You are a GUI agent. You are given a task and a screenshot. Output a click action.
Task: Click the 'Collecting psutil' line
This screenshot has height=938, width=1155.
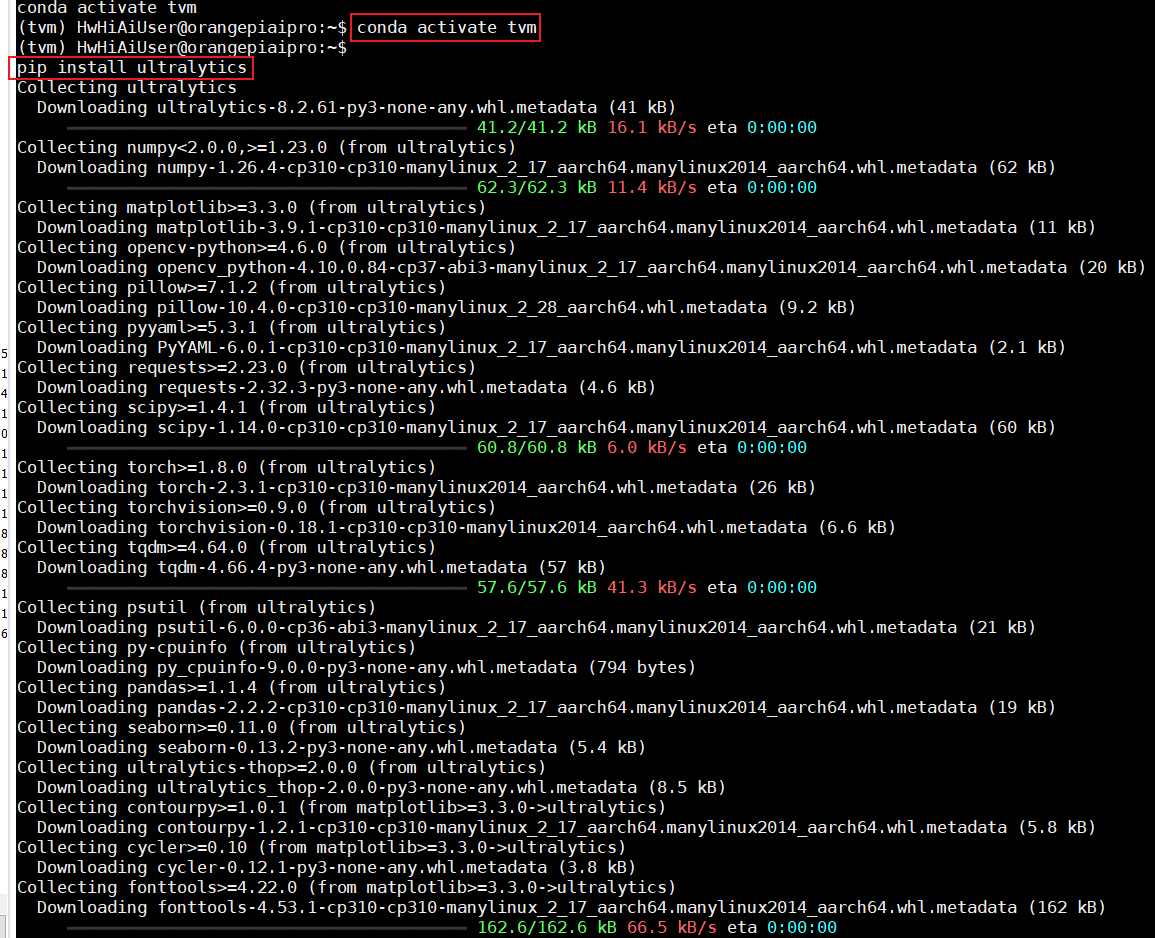196,607
